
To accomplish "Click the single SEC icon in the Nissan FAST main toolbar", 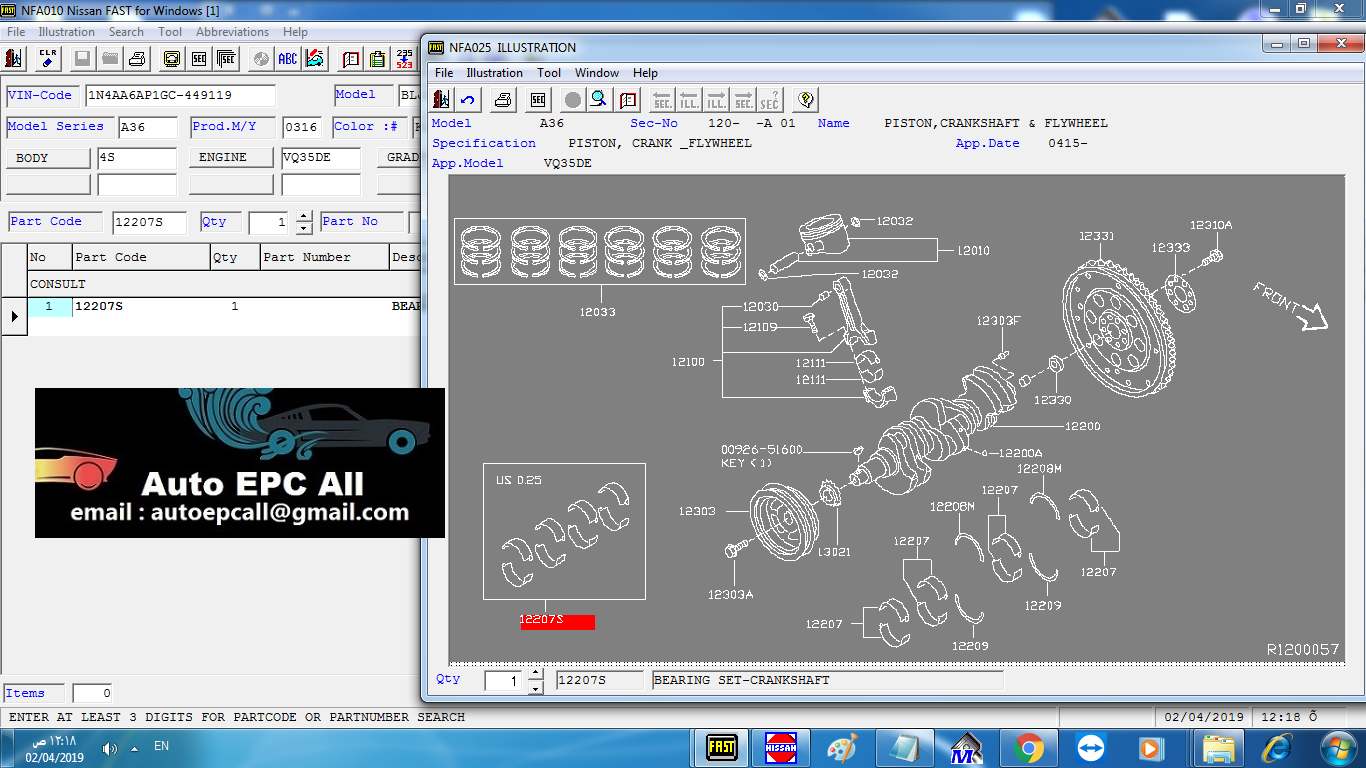I will click(199, 59).
